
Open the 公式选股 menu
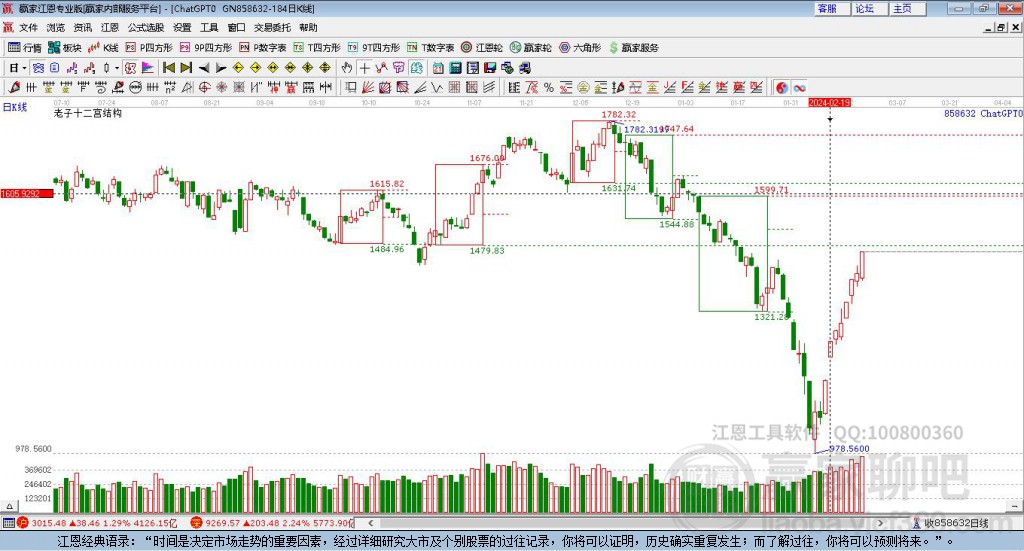[146, 27]
